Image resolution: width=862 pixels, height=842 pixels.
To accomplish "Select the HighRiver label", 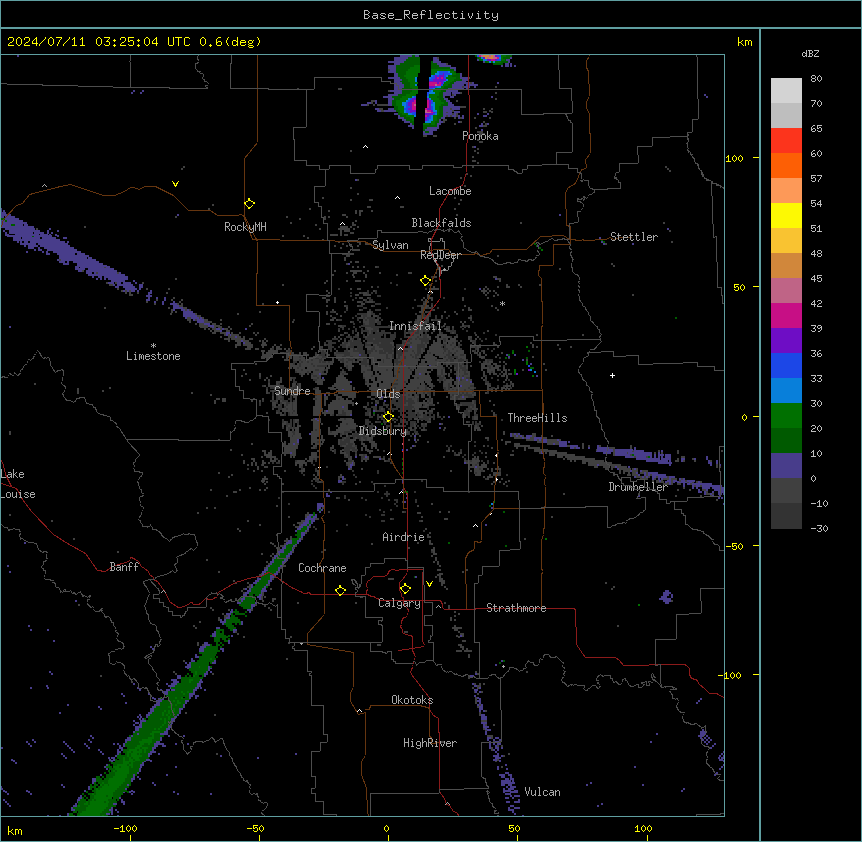I will tap(430, 743).
